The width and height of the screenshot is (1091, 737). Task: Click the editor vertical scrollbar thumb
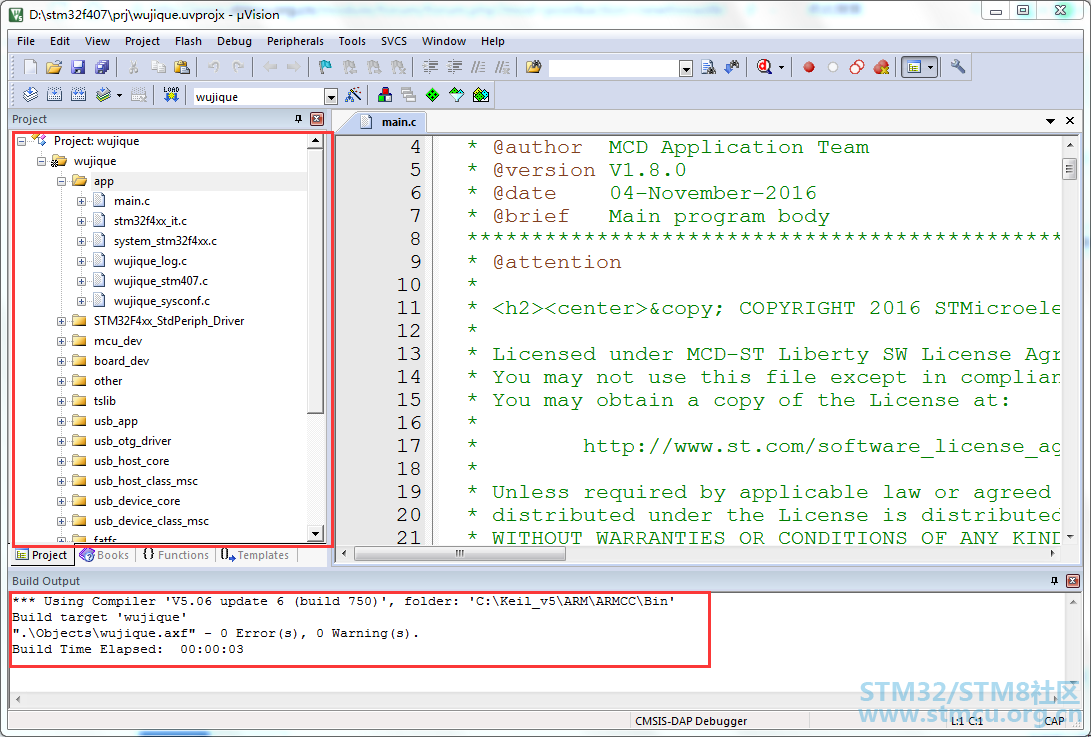pyautogui.click(x=1069, y=169)
